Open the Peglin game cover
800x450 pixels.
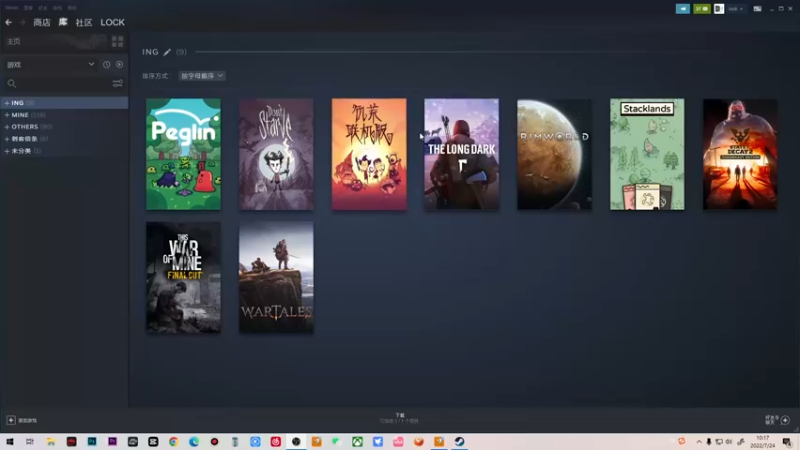184,154
